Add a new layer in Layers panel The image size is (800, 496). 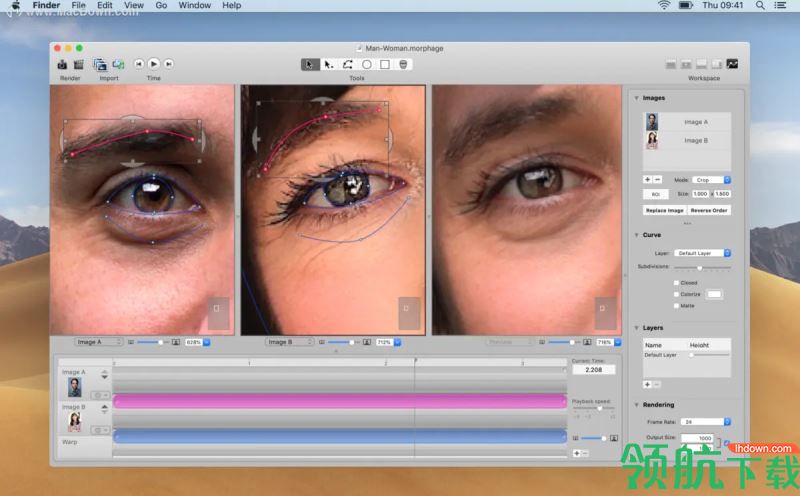click(647, 384)
